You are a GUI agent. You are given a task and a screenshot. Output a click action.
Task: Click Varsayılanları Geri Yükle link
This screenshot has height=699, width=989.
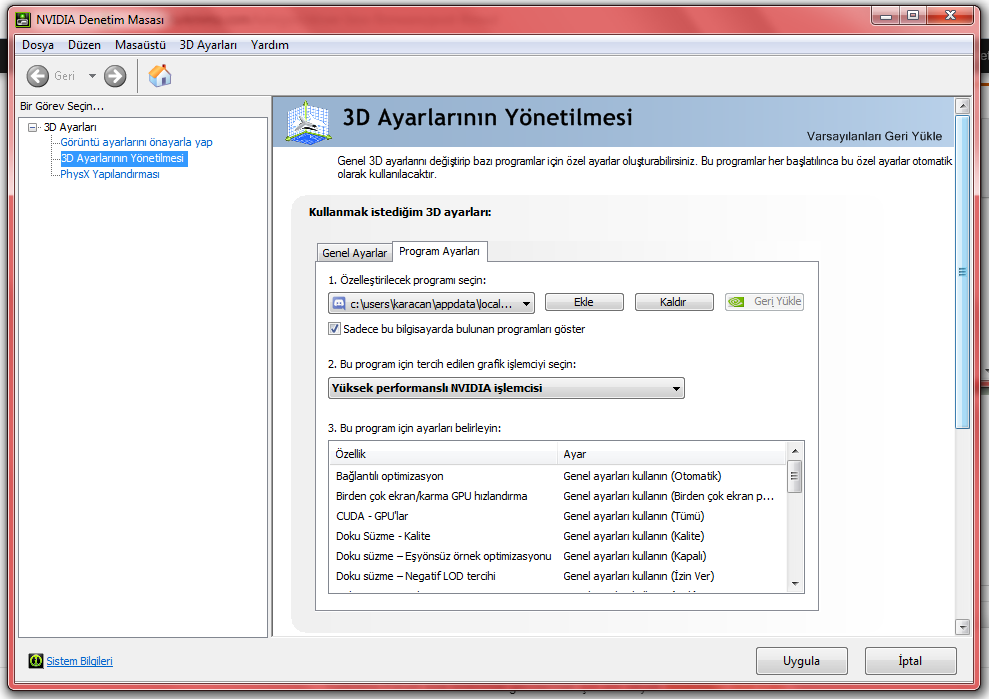(874, 136)
